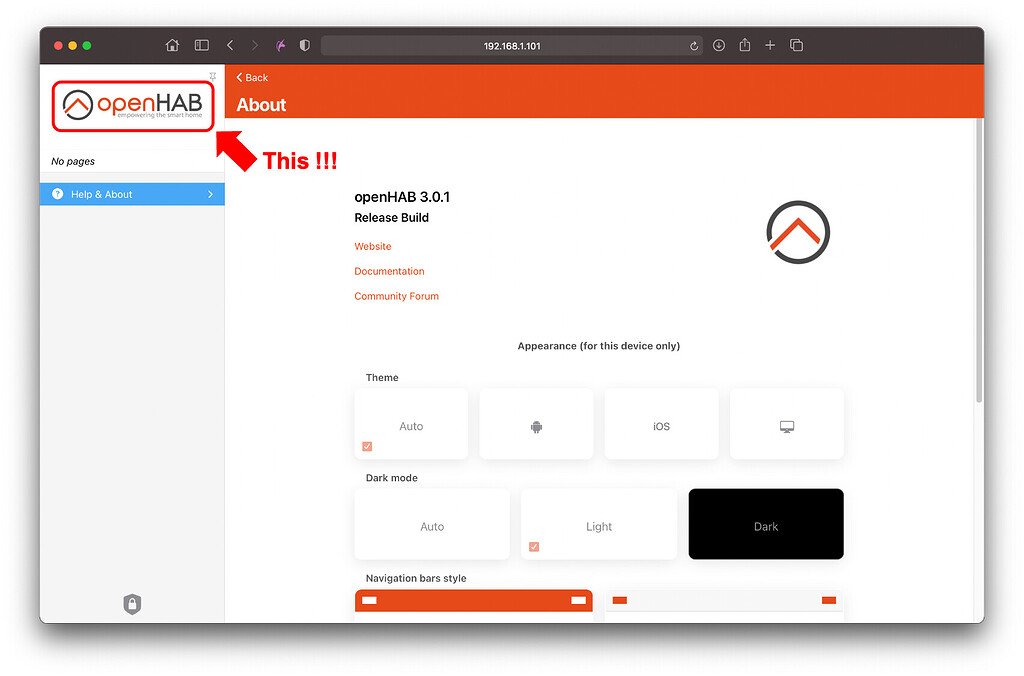Image resolution: width=1024 pixels, height=676 pixels.
Task: Select the orange navigation bars style swatch
Action: [473, 600]
